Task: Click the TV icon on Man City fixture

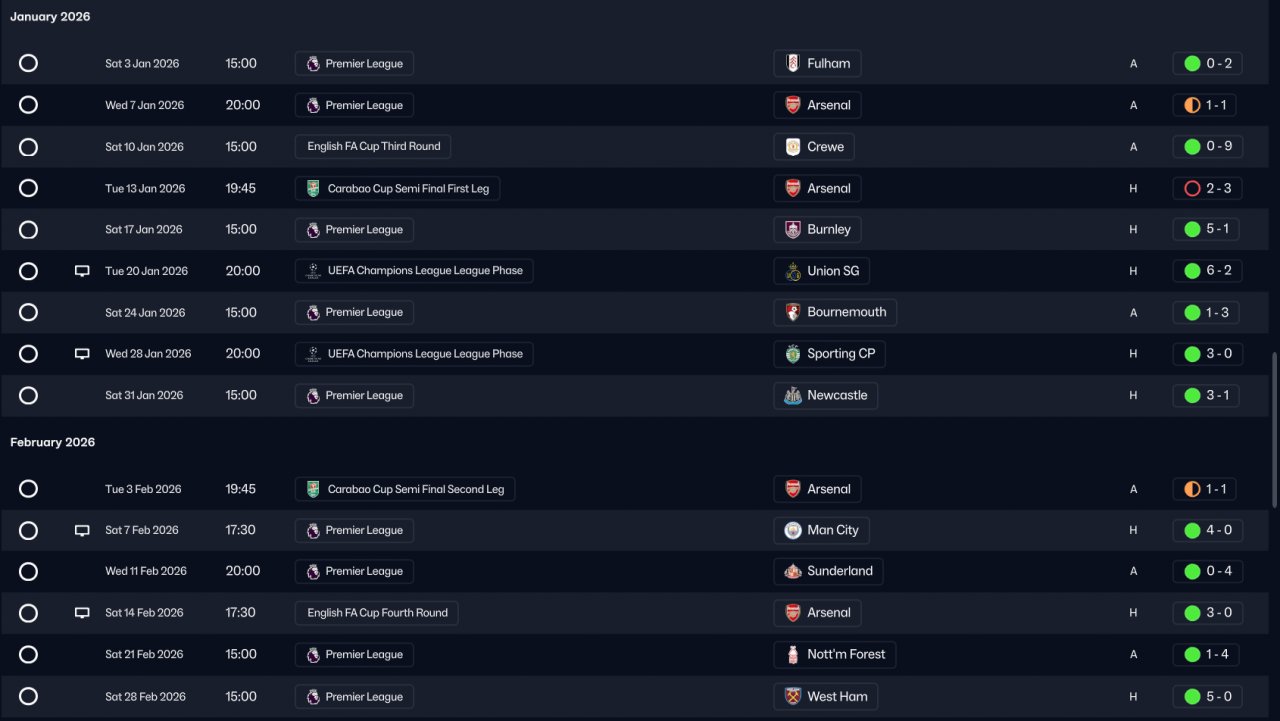Action: [83, 531]
